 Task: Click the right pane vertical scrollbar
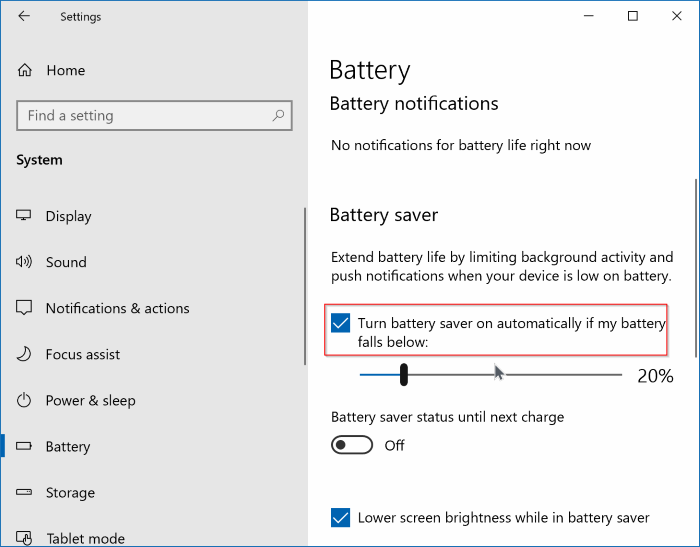(x=696, y=268)
